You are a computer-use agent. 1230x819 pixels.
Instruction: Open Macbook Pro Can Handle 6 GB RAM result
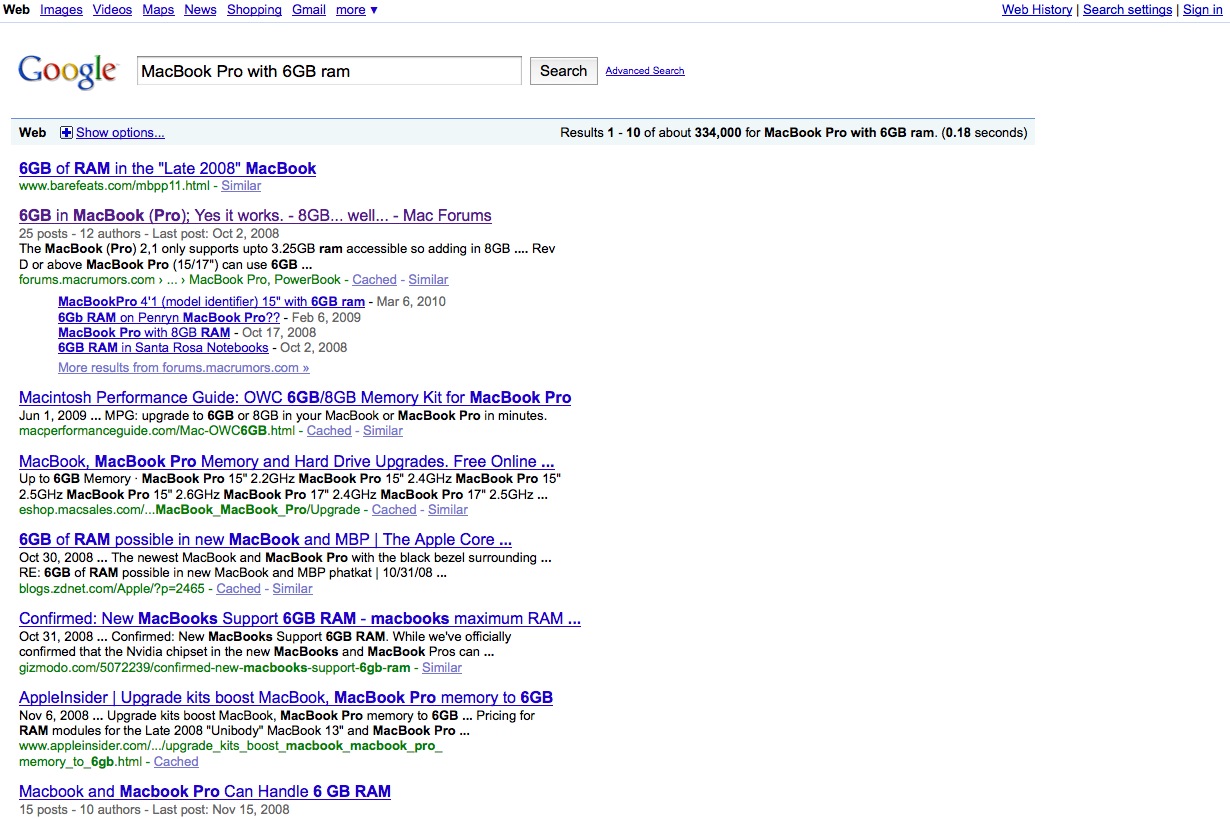205,792
